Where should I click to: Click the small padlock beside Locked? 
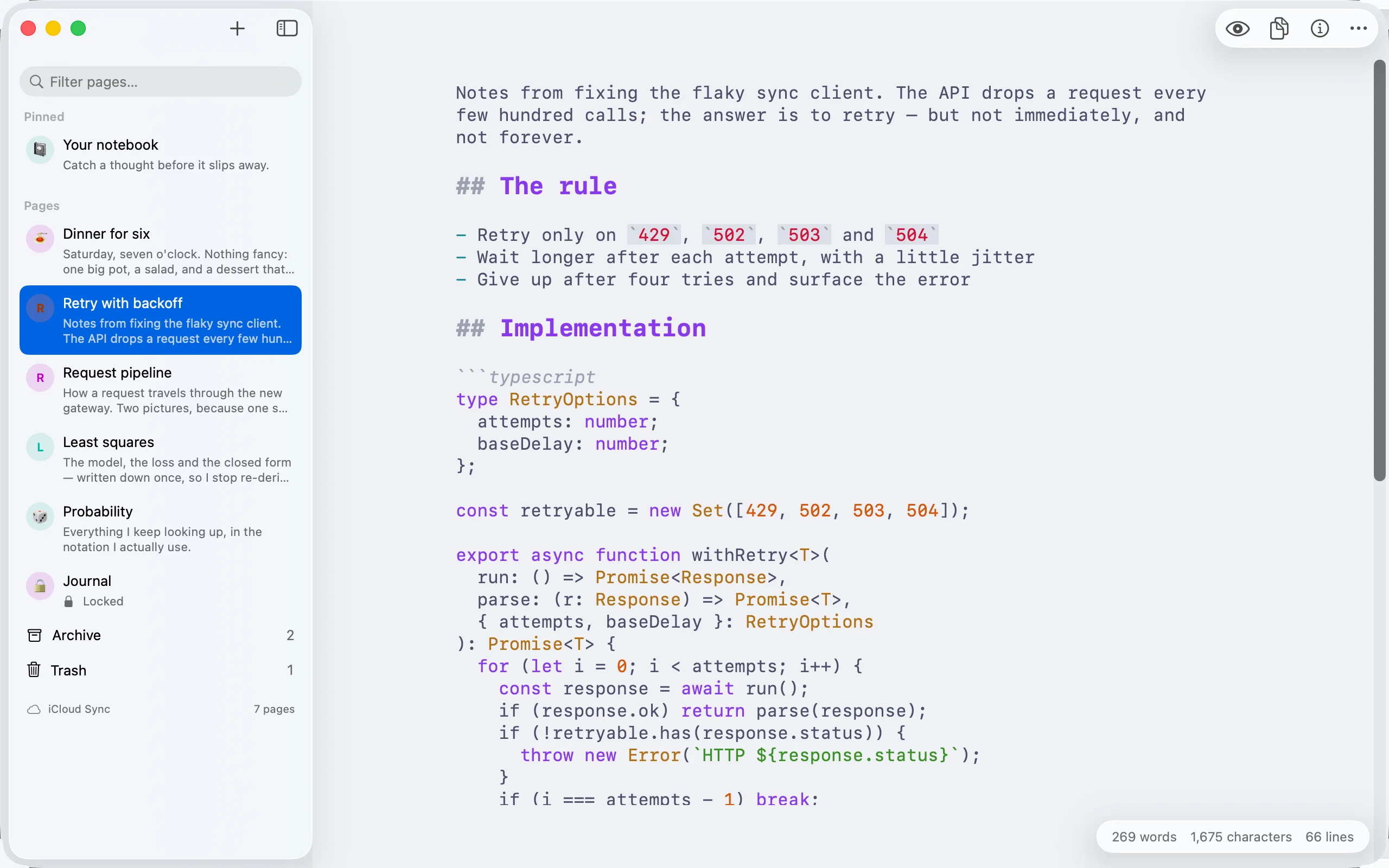(68, 601)
